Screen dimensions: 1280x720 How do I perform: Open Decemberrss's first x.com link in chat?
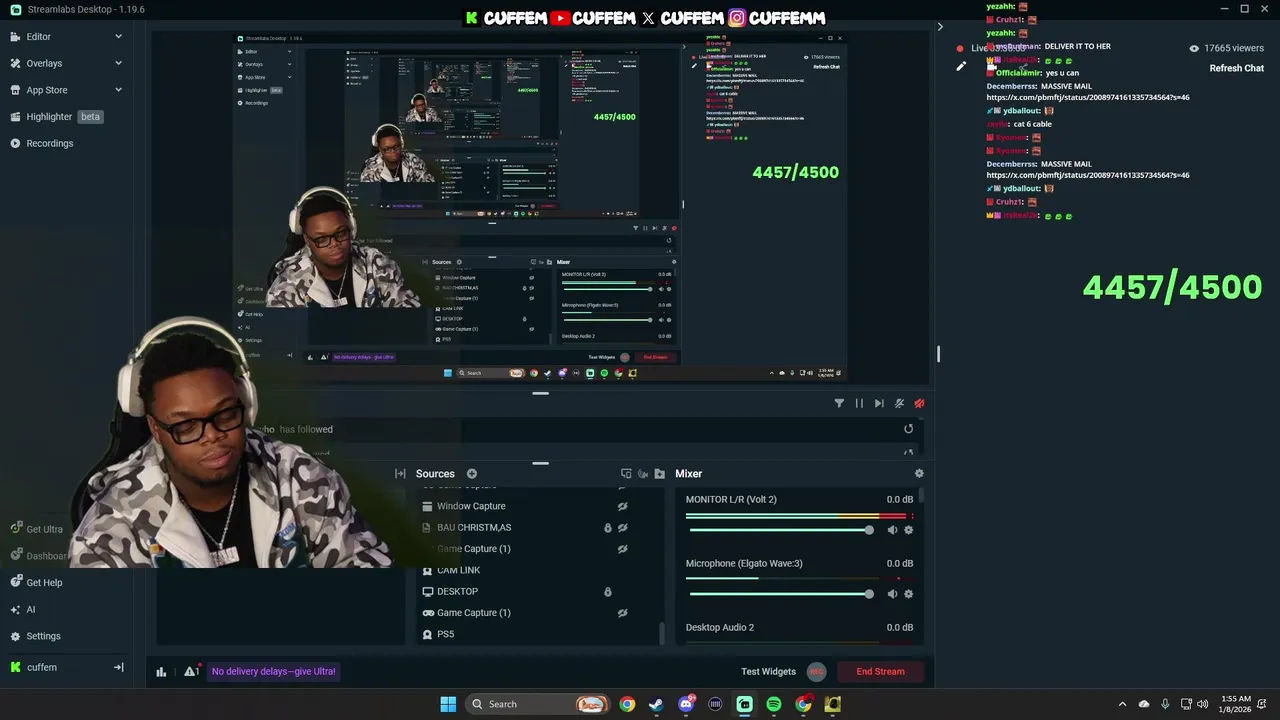(x=1088, y=98)
